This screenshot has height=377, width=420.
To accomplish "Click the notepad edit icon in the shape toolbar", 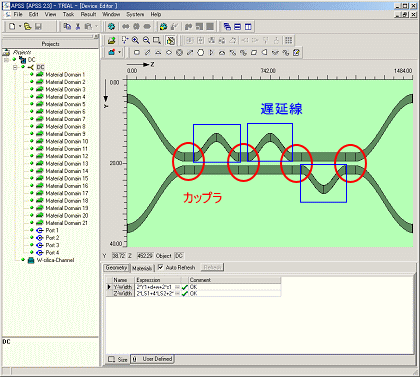I will [x=296, y=53].
